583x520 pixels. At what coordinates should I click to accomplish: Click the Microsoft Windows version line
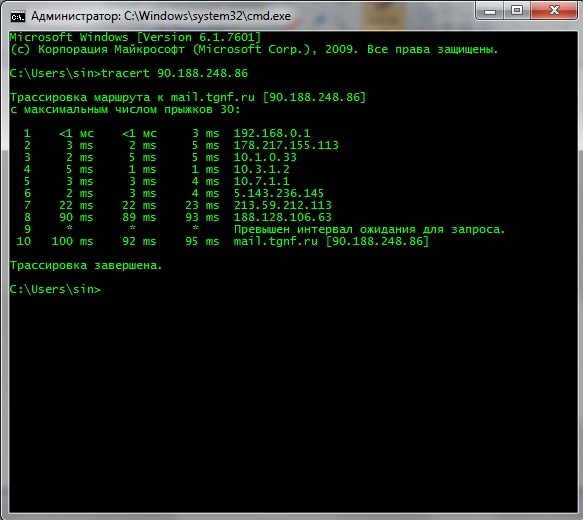coord(135,37)
